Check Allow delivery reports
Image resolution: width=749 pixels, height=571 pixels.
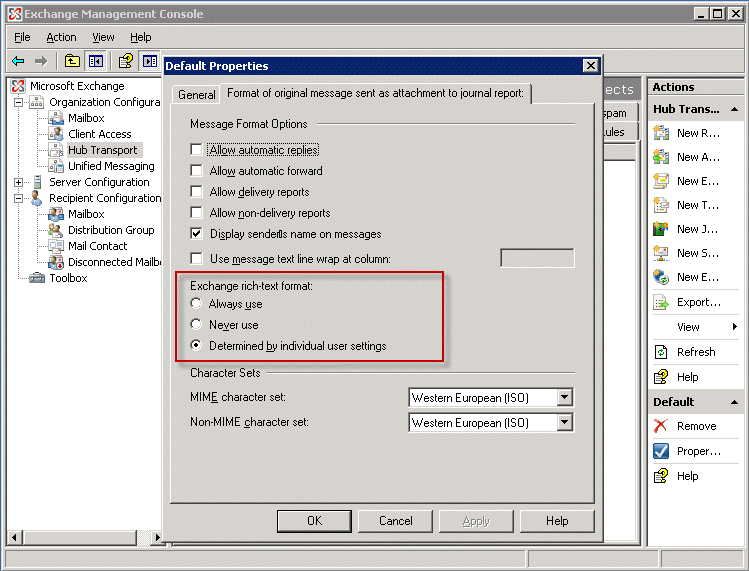196,192
